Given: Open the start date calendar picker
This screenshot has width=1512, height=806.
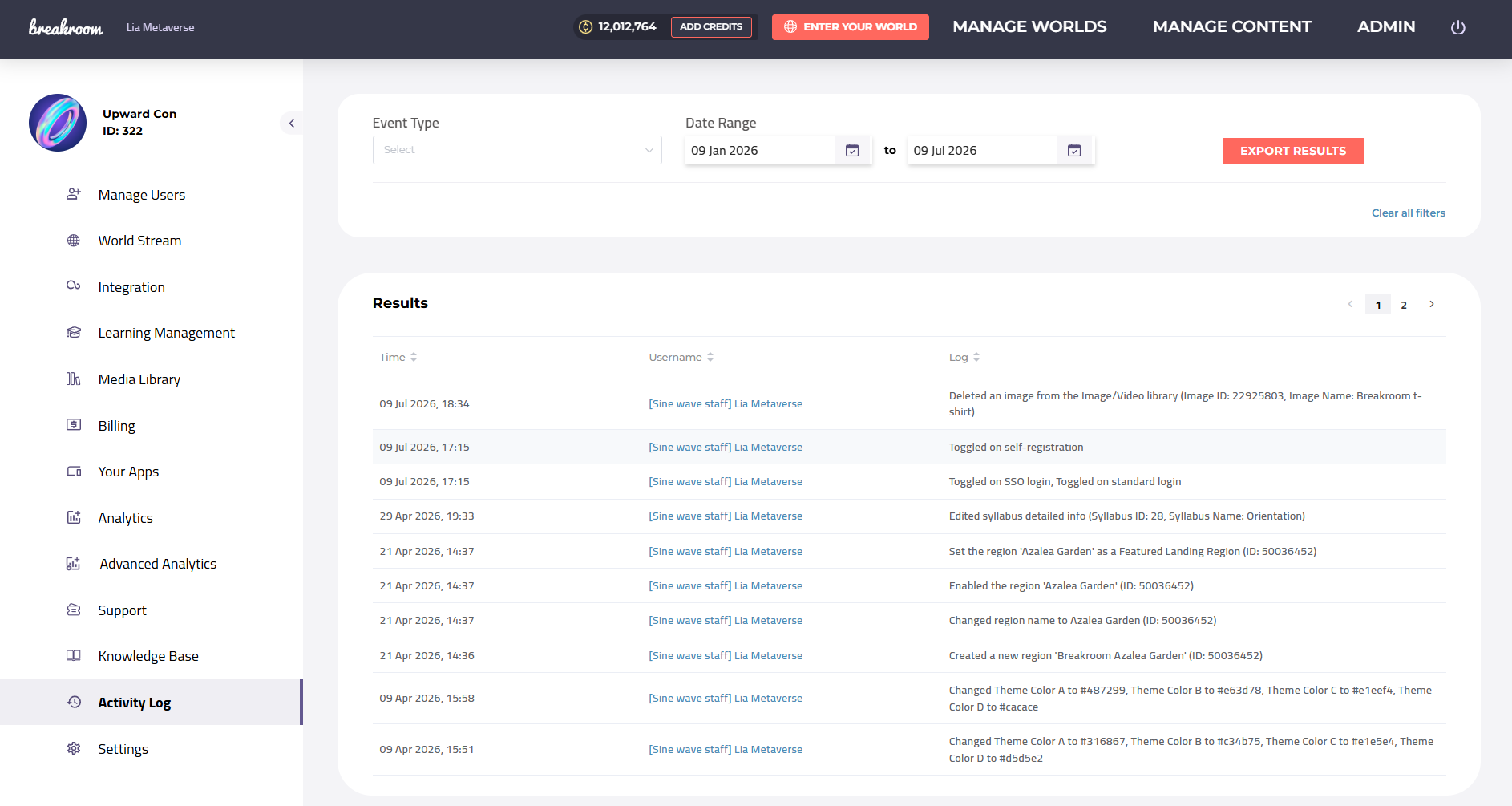Looking at the screenshot, I should click(x=852, y=150).
